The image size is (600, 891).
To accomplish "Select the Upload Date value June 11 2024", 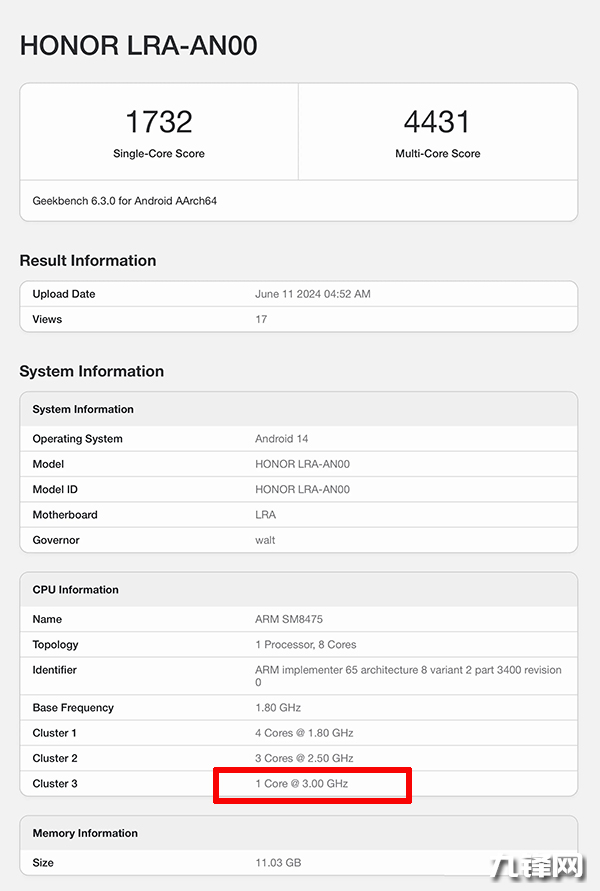I will pyautogui.click(x=313, y=294).
